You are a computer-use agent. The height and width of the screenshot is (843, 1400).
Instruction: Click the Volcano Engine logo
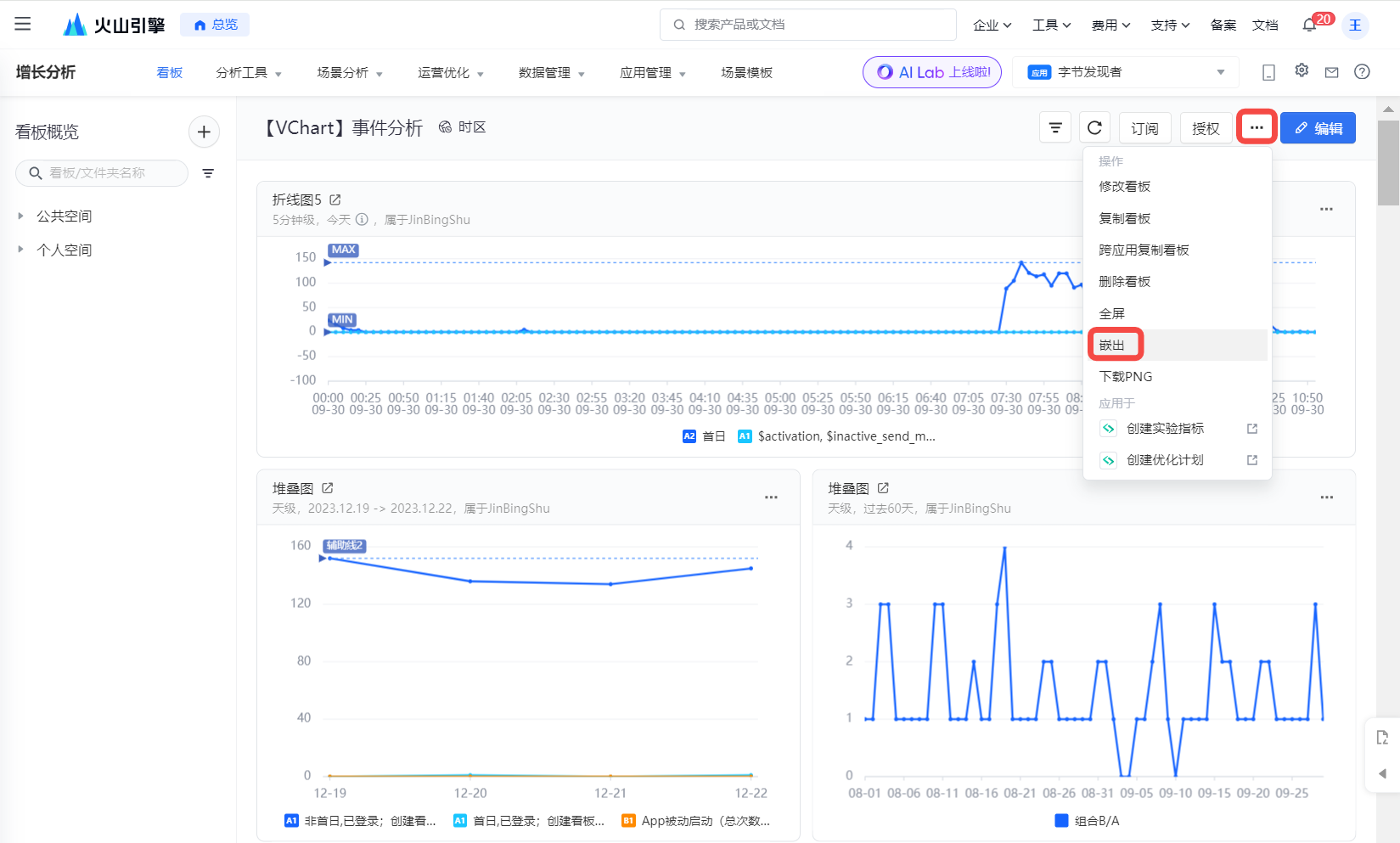pyautogui.click(x=114, y=25)
